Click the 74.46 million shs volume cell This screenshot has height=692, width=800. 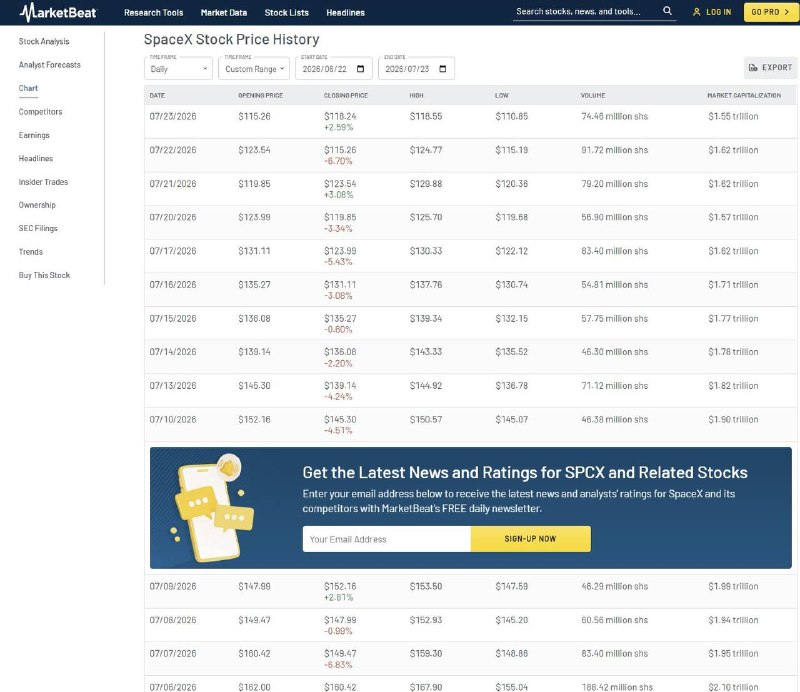(x=615, y=116)
